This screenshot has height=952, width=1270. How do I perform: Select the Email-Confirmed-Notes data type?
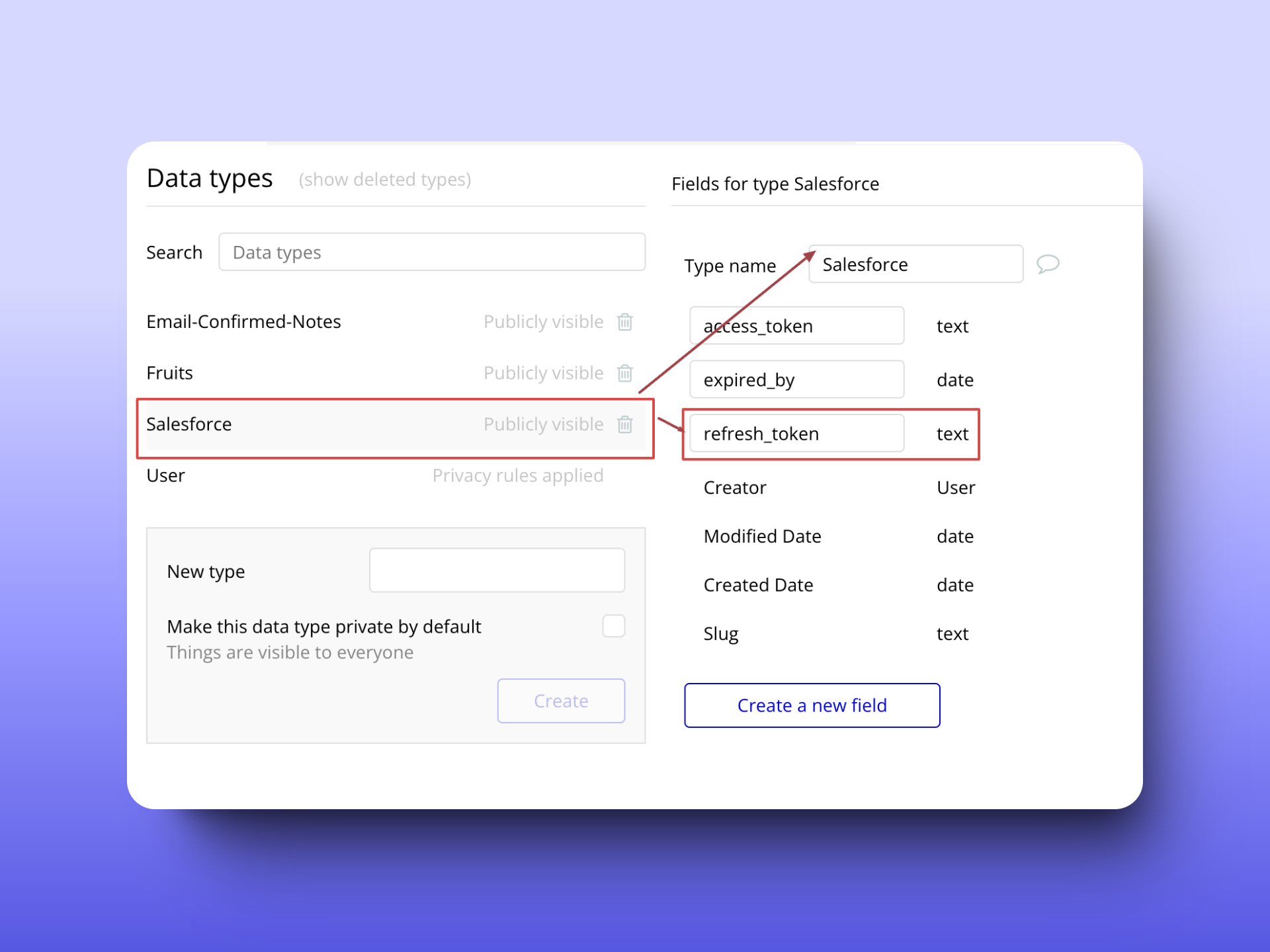pyautogui.click(x=396, y=322)
